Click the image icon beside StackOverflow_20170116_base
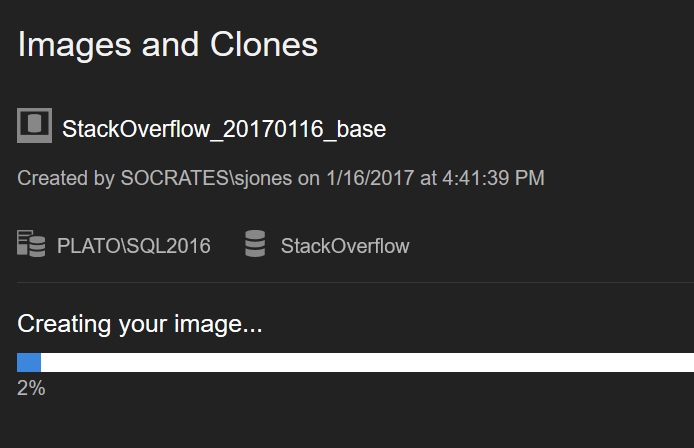The image size is (694, 448). click(x=34, y=126)
